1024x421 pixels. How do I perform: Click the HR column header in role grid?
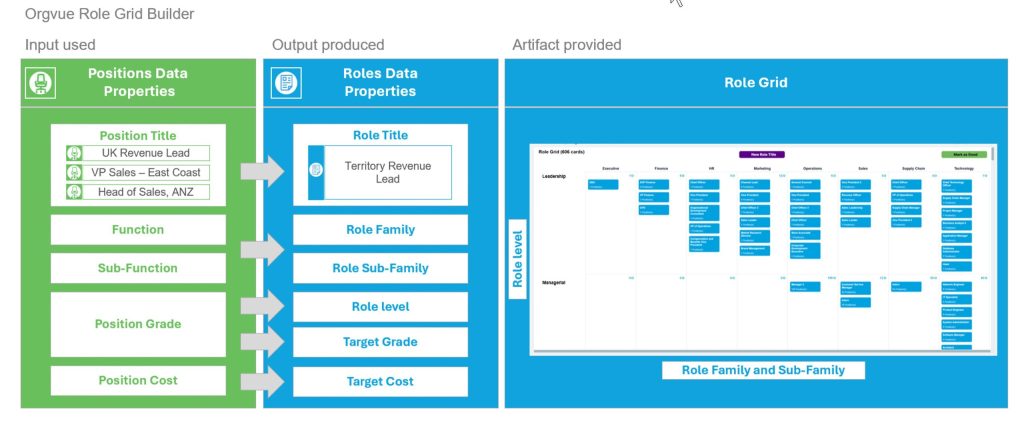click(711, 168)
